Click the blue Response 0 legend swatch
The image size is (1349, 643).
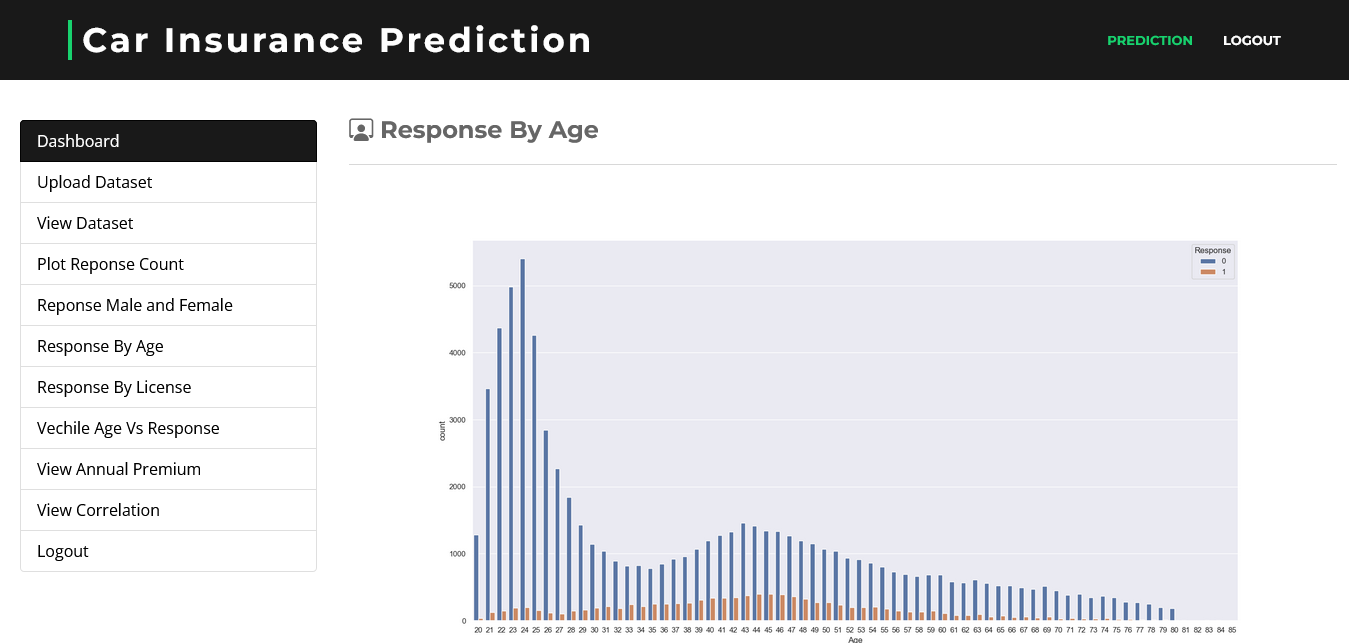(1208, 261)
